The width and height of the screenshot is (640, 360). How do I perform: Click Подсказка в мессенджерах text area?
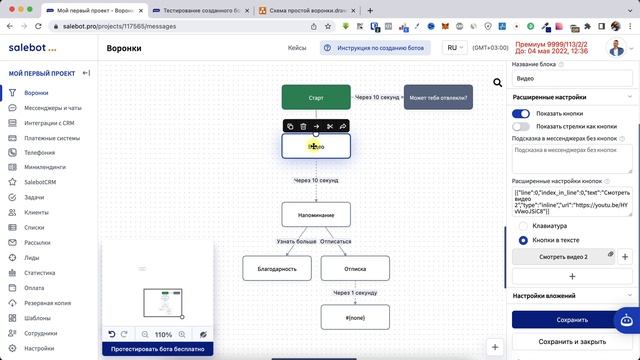tap(572, 159)
